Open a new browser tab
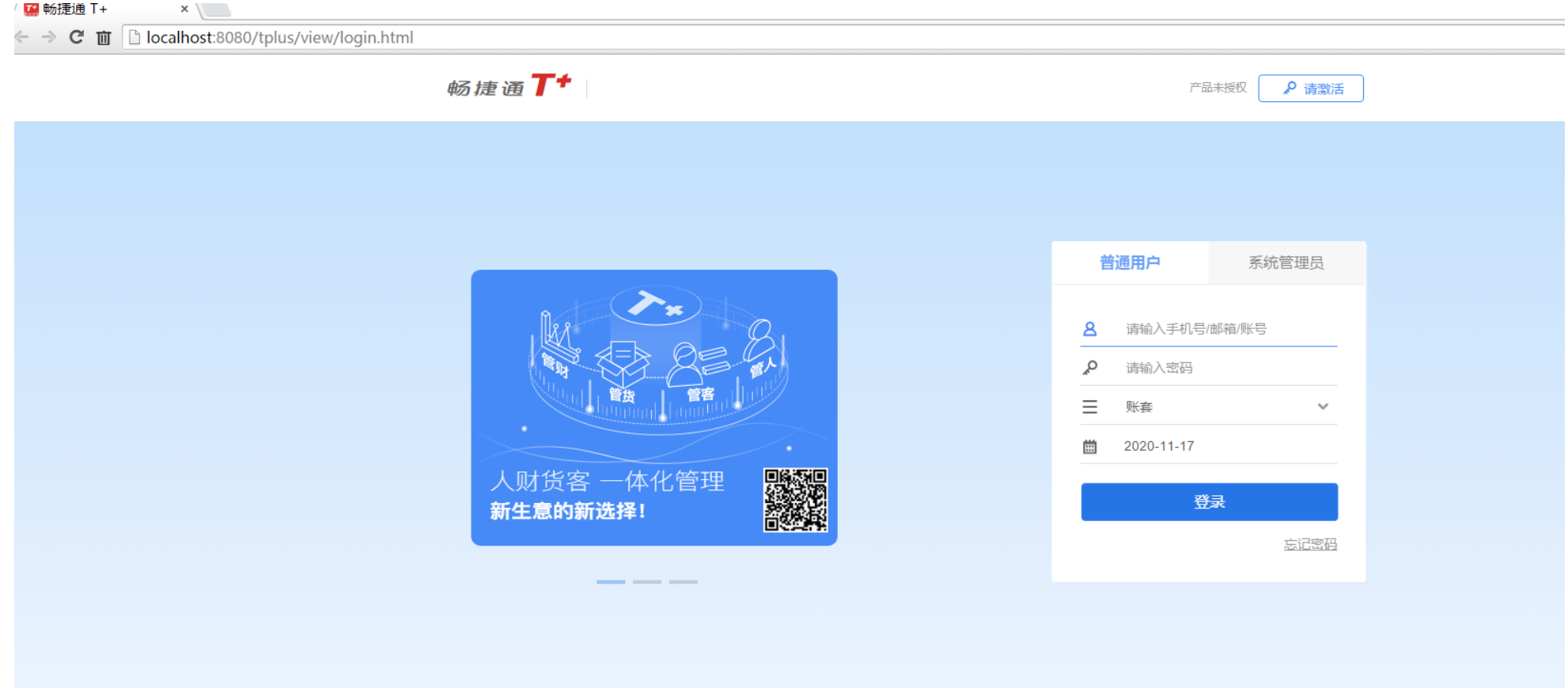This screenshot has height=688, width=1568. point(215,9)
